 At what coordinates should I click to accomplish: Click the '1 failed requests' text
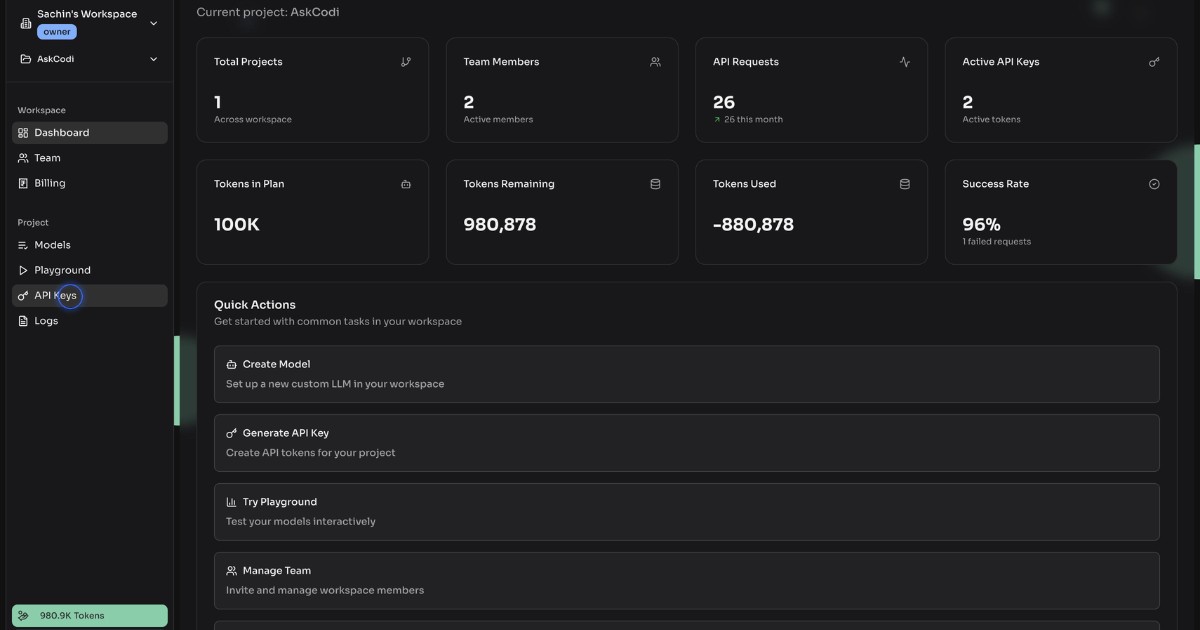[997, 242]
